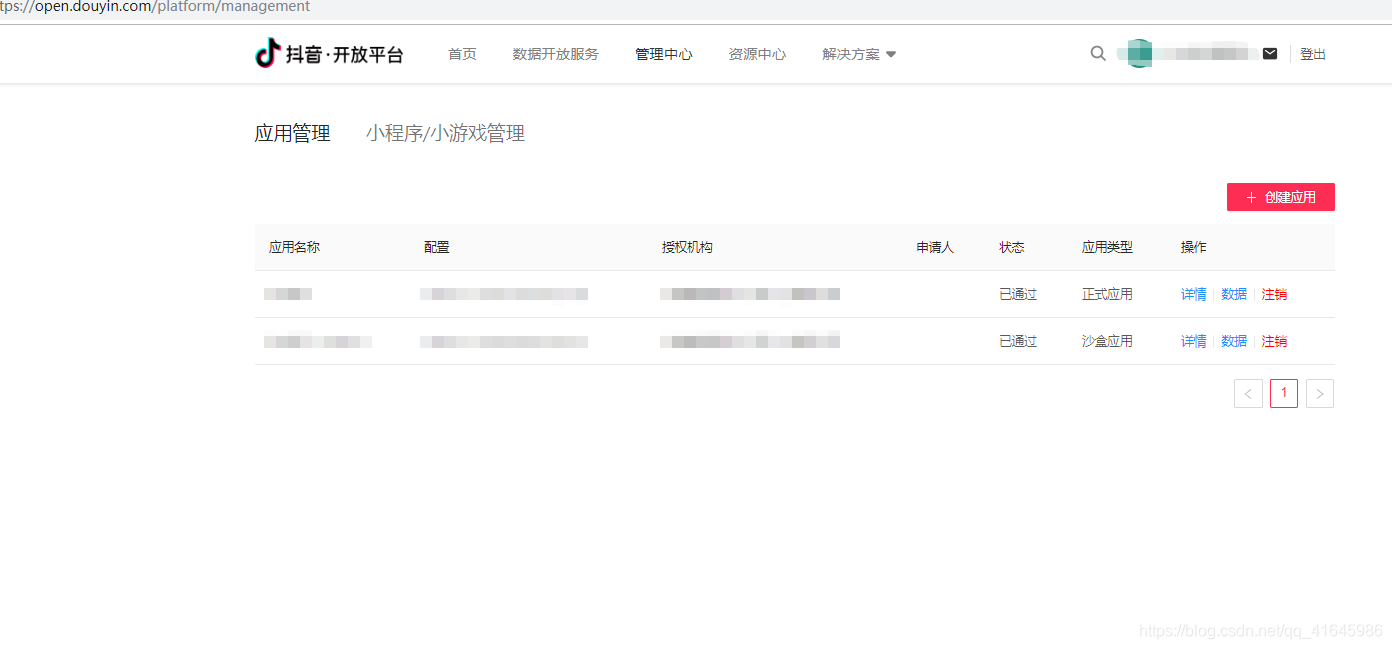Open messages via the envelope icon
The height and width of the screenshot is (649, 1392).
1270,53
